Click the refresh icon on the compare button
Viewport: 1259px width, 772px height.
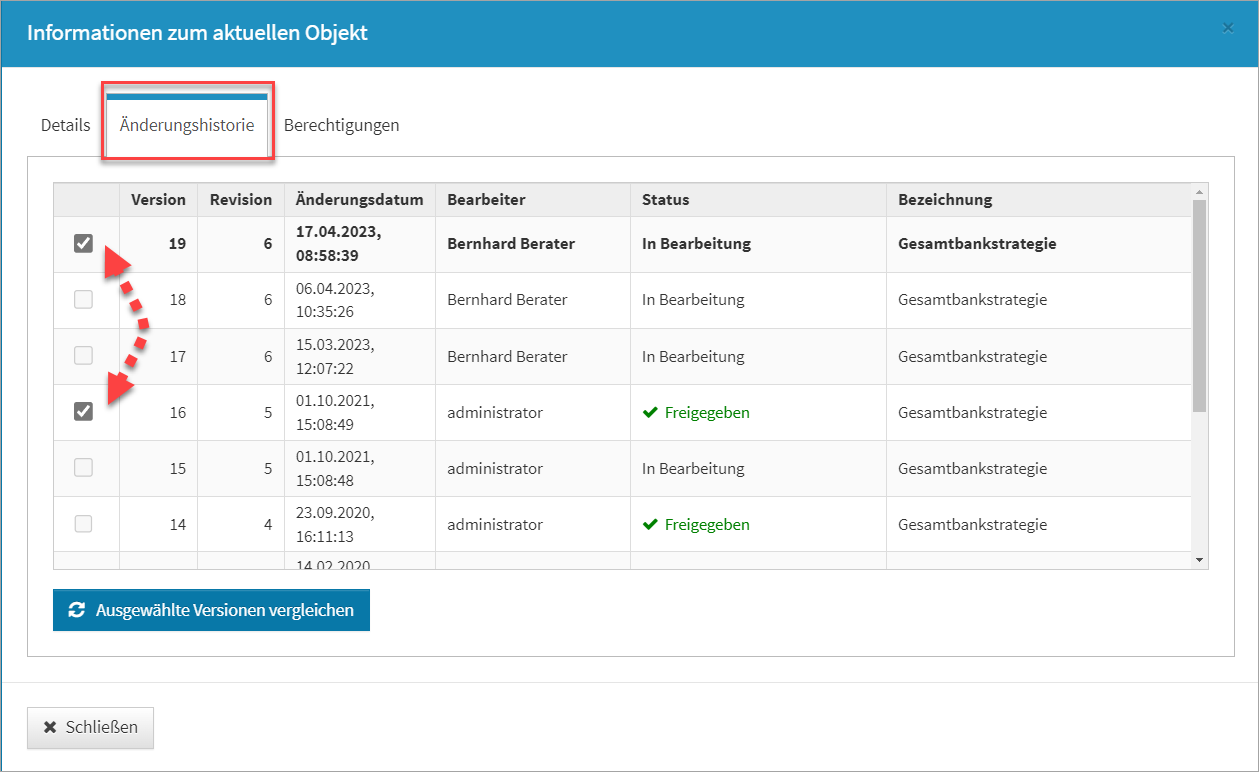tap(76, 610)
